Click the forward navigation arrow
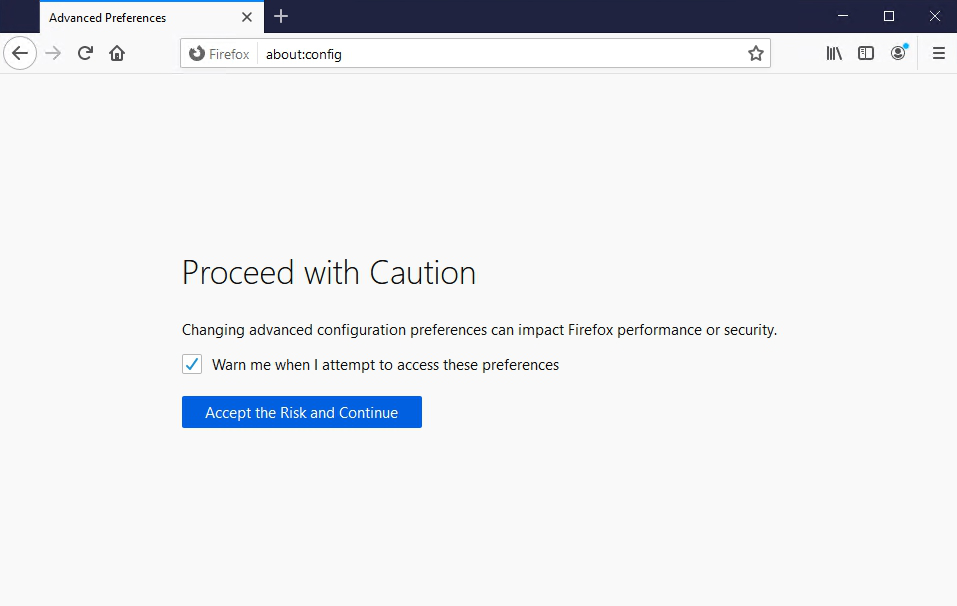Screen dimensions: 957x606 tap(53, 54)
